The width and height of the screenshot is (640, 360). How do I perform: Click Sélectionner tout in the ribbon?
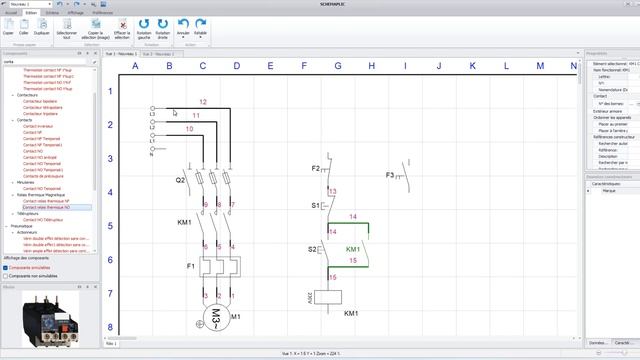coord(67,29)
